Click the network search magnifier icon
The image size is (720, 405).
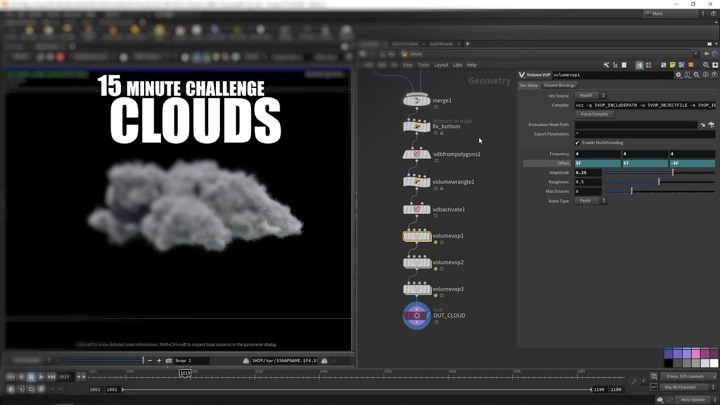click(x=706, y=65)
